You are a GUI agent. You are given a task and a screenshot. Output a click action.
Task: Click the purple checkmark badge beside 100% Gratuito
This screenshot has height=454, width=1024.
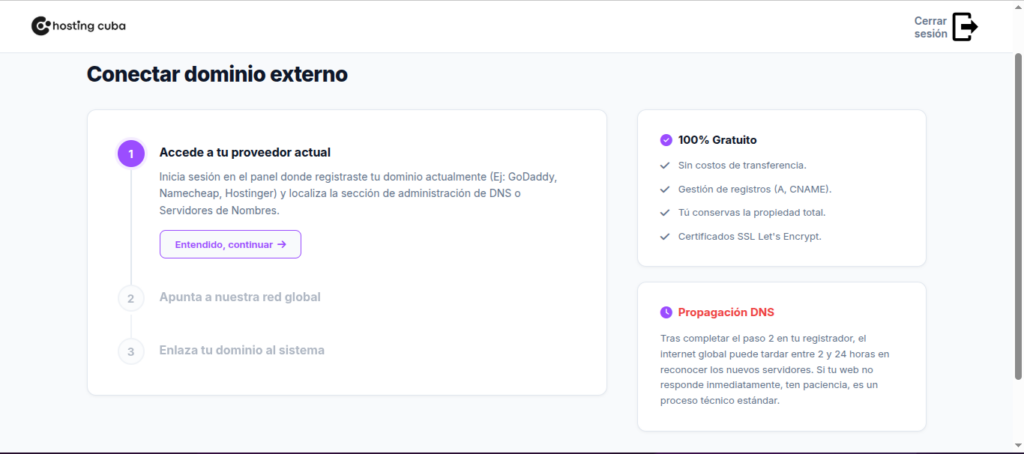666,140
